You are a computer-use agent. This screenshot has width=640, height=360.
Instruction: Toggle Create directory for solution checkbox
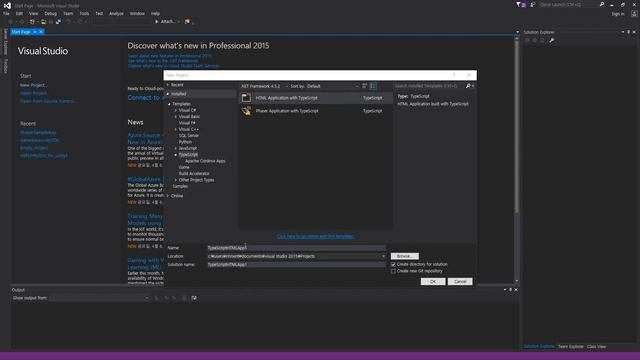(393, 264)
